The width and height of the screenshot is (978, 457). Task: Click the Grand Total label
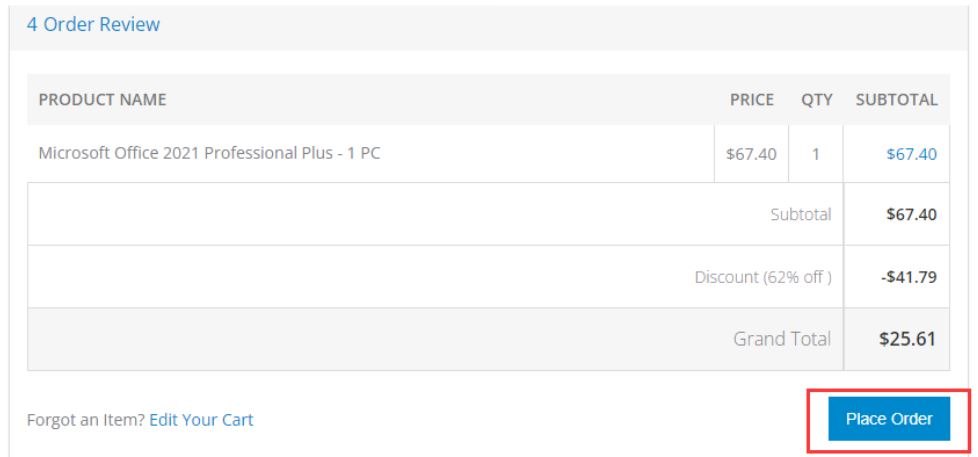(x=781, y=339)
